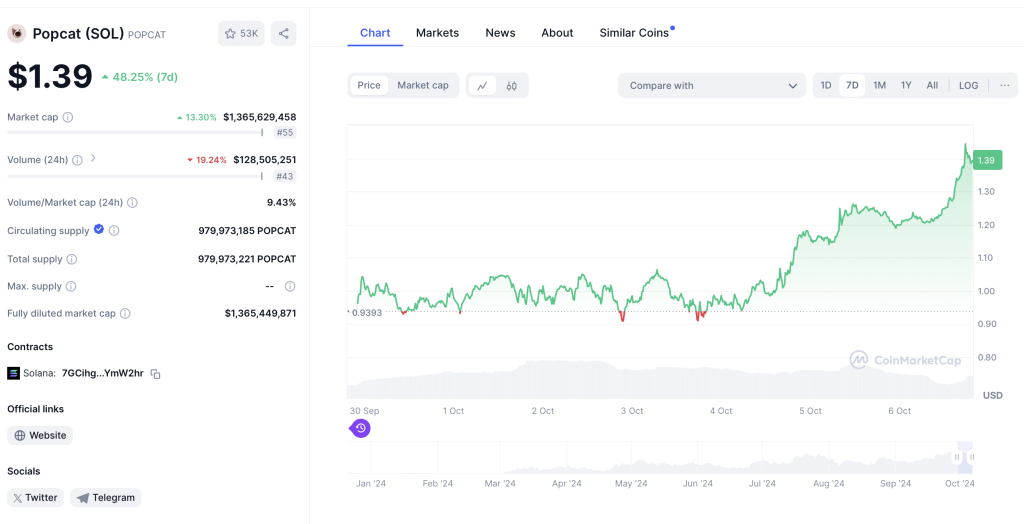Click the 1.39 current price label

click(x=987, y=160)
